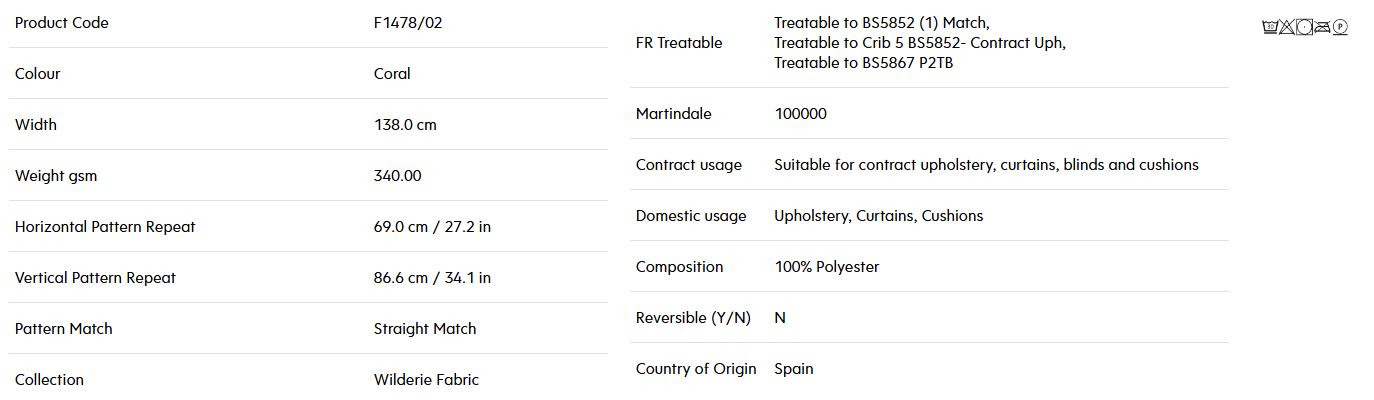Click the 30 degree wash care icon
The width and height of the screenshot is (1374, 400).
(x=1270, y=27)
